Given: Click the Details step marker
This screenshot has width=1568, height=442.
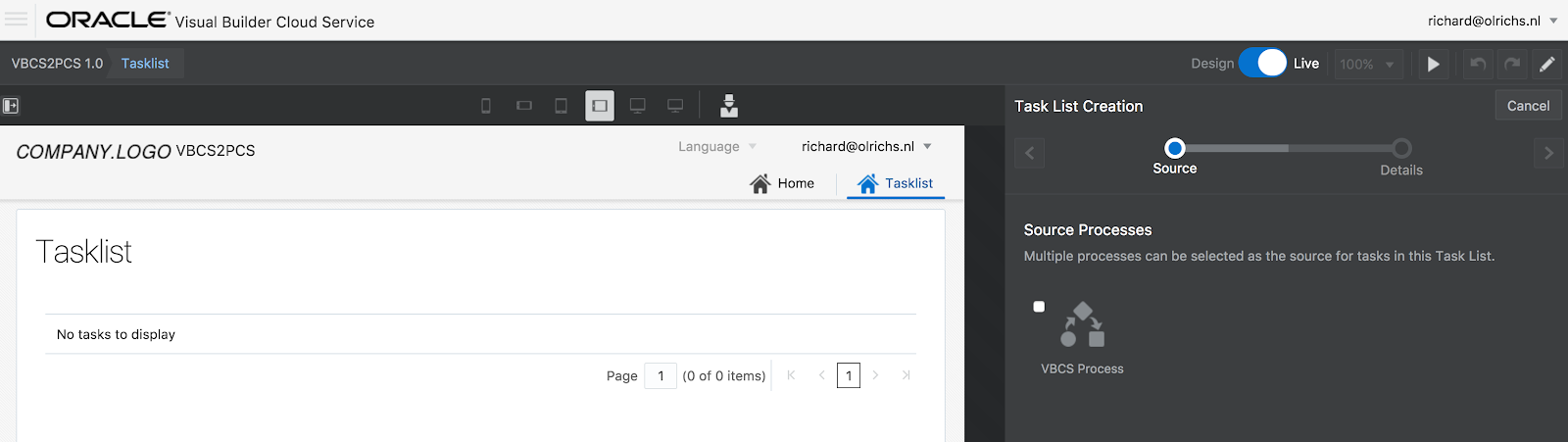Looking at the screenshot, I should coord(1401,148).
